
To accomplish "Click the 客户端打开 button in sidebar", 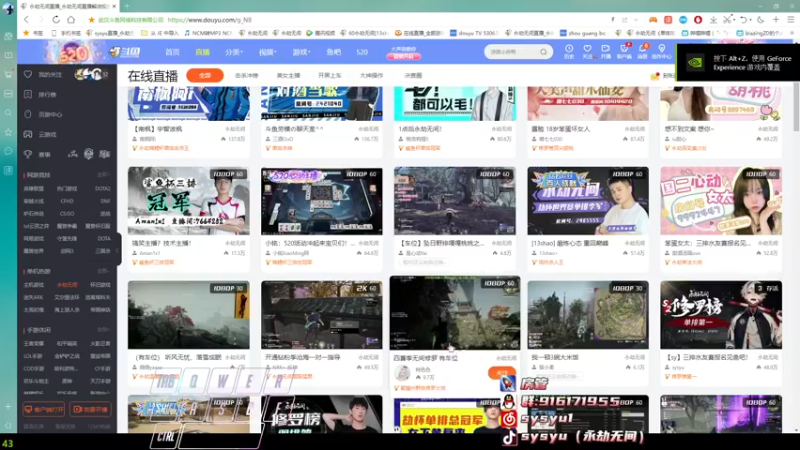I will coord(44,409).
